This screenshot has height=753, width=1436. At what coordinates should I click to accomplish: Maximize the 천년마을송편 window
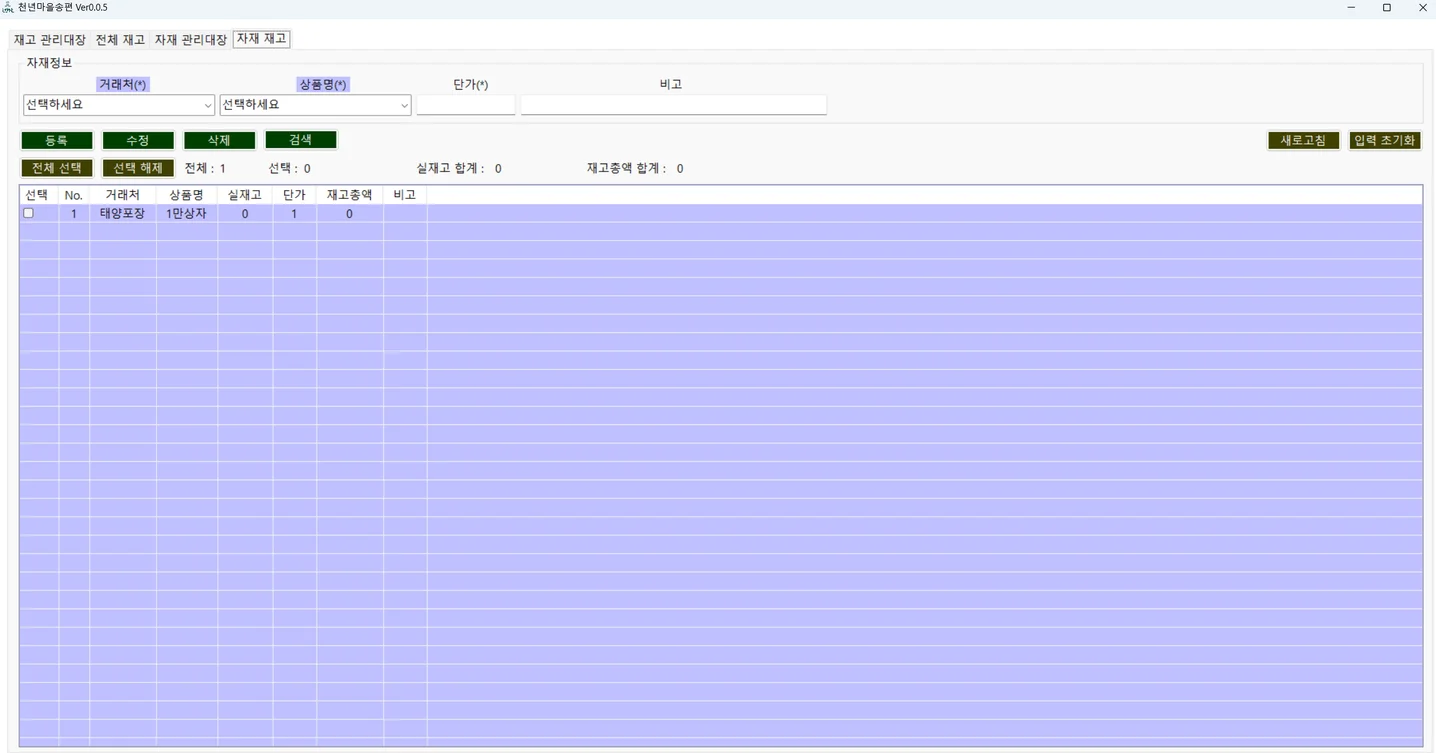click(x=1387, y=8)
